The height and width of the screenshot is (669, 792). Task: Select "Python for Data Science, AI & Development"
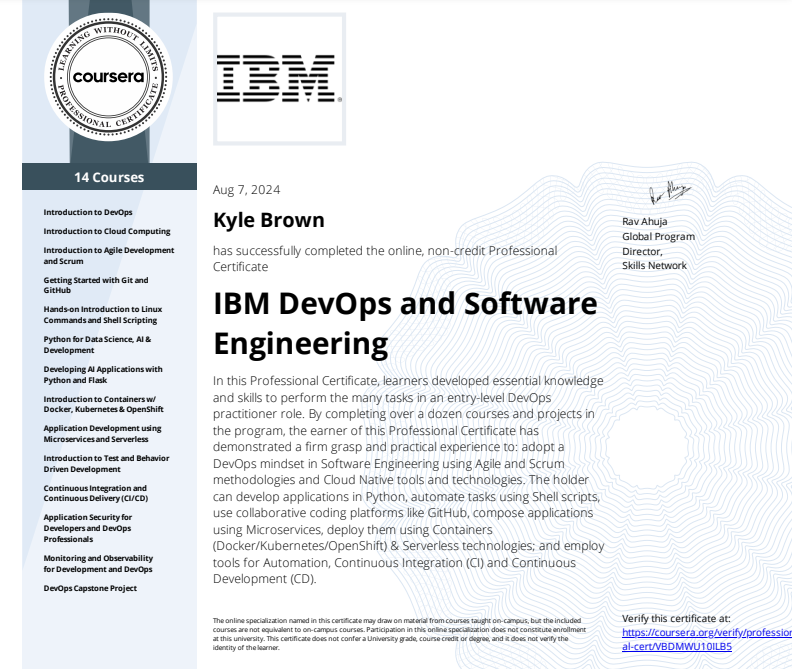[x=97, y=345]
